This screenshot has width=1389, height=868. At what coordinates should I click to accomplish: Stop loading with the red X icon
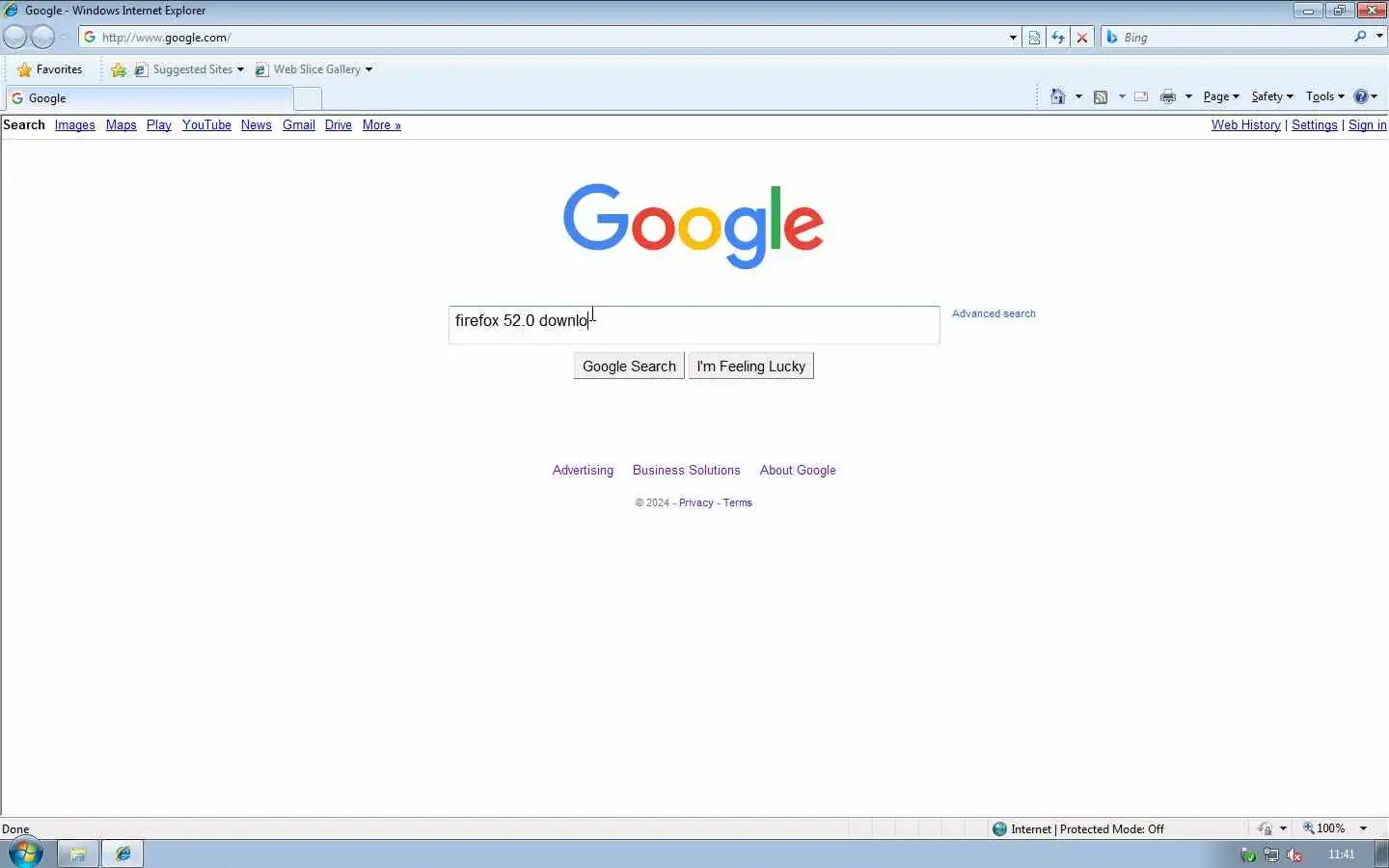[x=1082, y=38]
